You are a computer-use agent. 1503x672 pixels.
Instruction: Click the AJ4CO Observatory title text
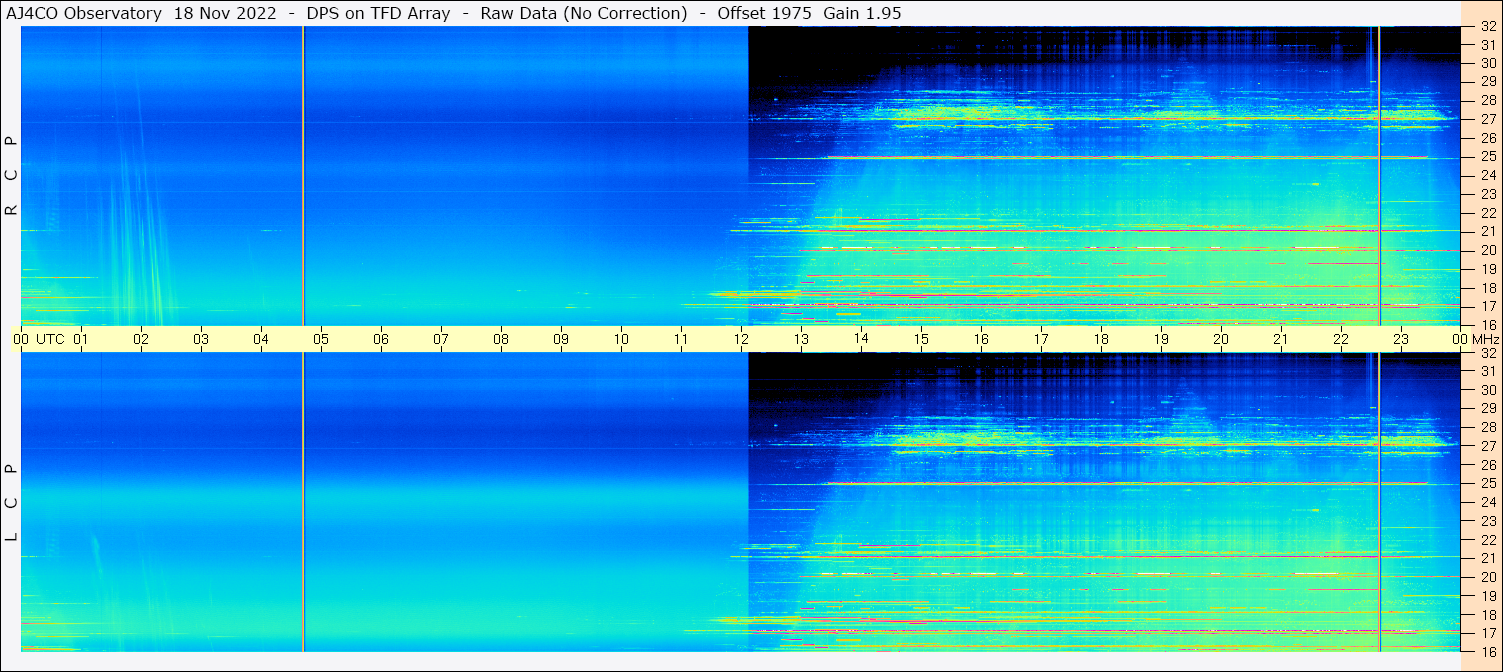pyautogui.click(x=84, y=13)
